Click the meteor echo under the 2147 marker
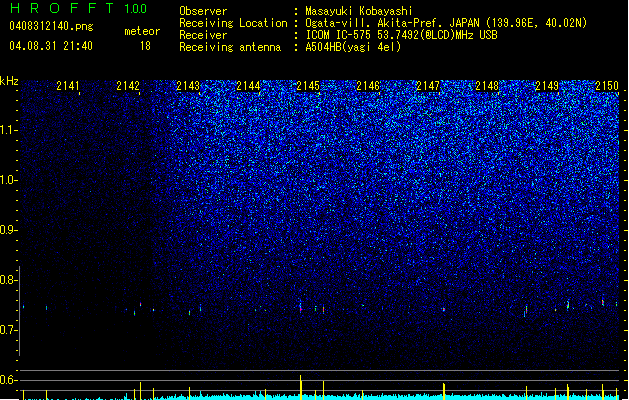 coord(444,309)
